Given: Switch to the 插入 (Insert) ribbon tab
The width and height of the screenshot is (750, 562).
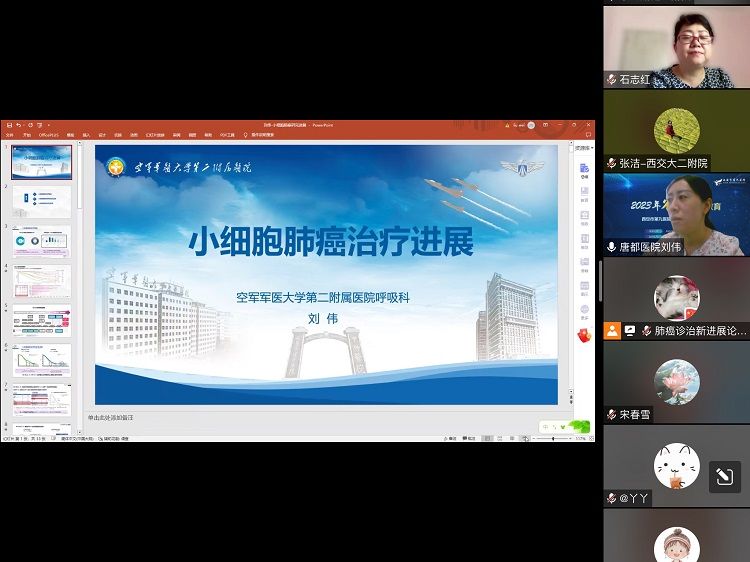Looking at the screenshot, I should (86, 135).
